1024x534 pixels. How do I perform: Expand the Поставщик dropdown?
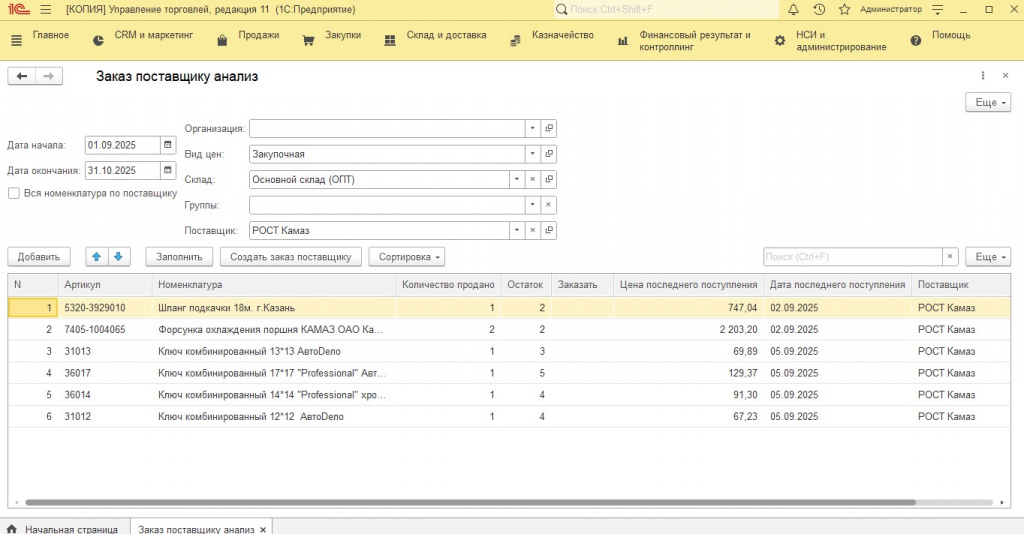(x=517, y=230)
